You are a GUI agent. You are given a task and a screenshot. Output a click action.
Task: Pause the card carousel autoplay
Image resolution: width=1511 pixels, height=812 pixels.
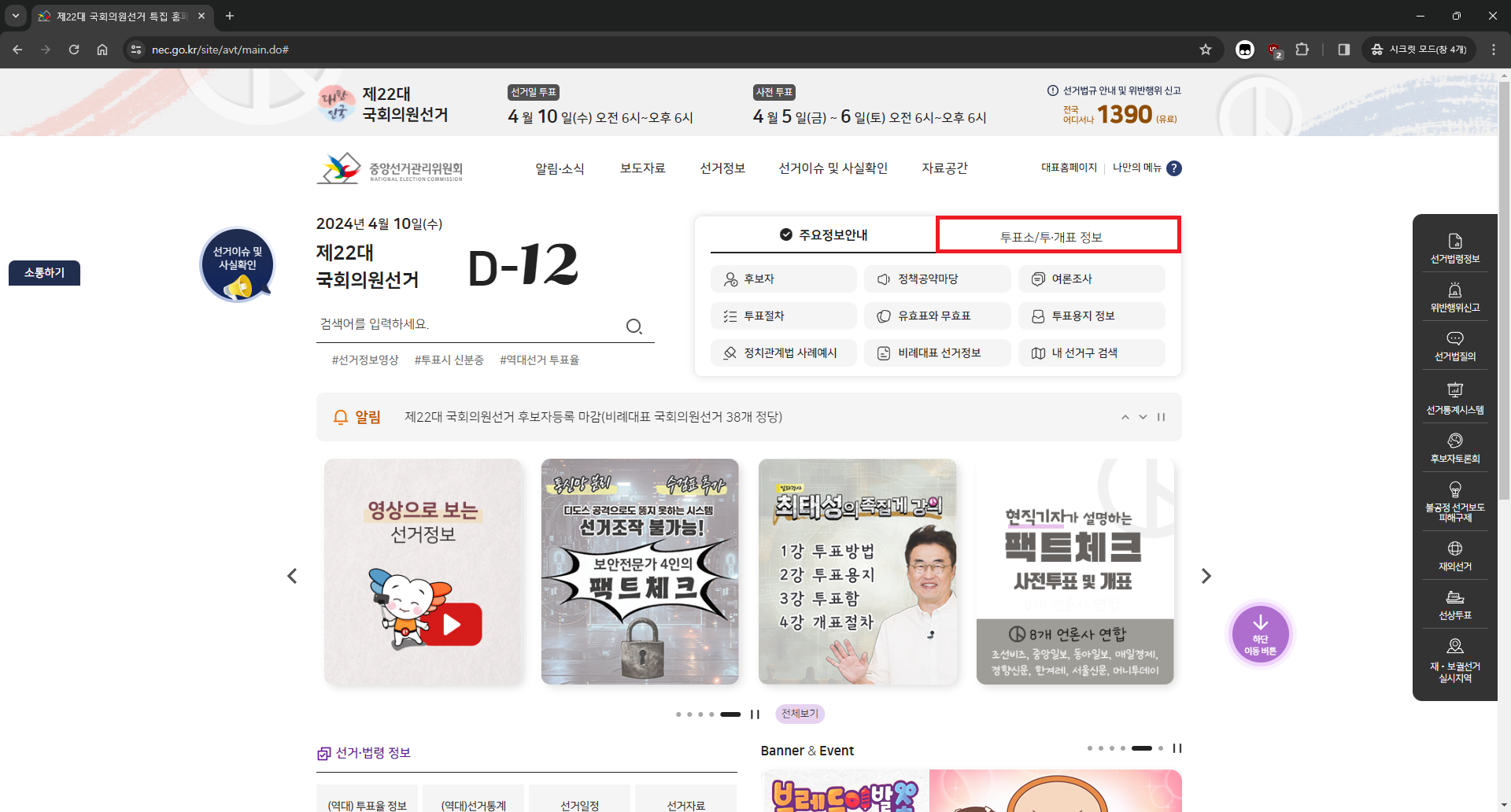755,714
